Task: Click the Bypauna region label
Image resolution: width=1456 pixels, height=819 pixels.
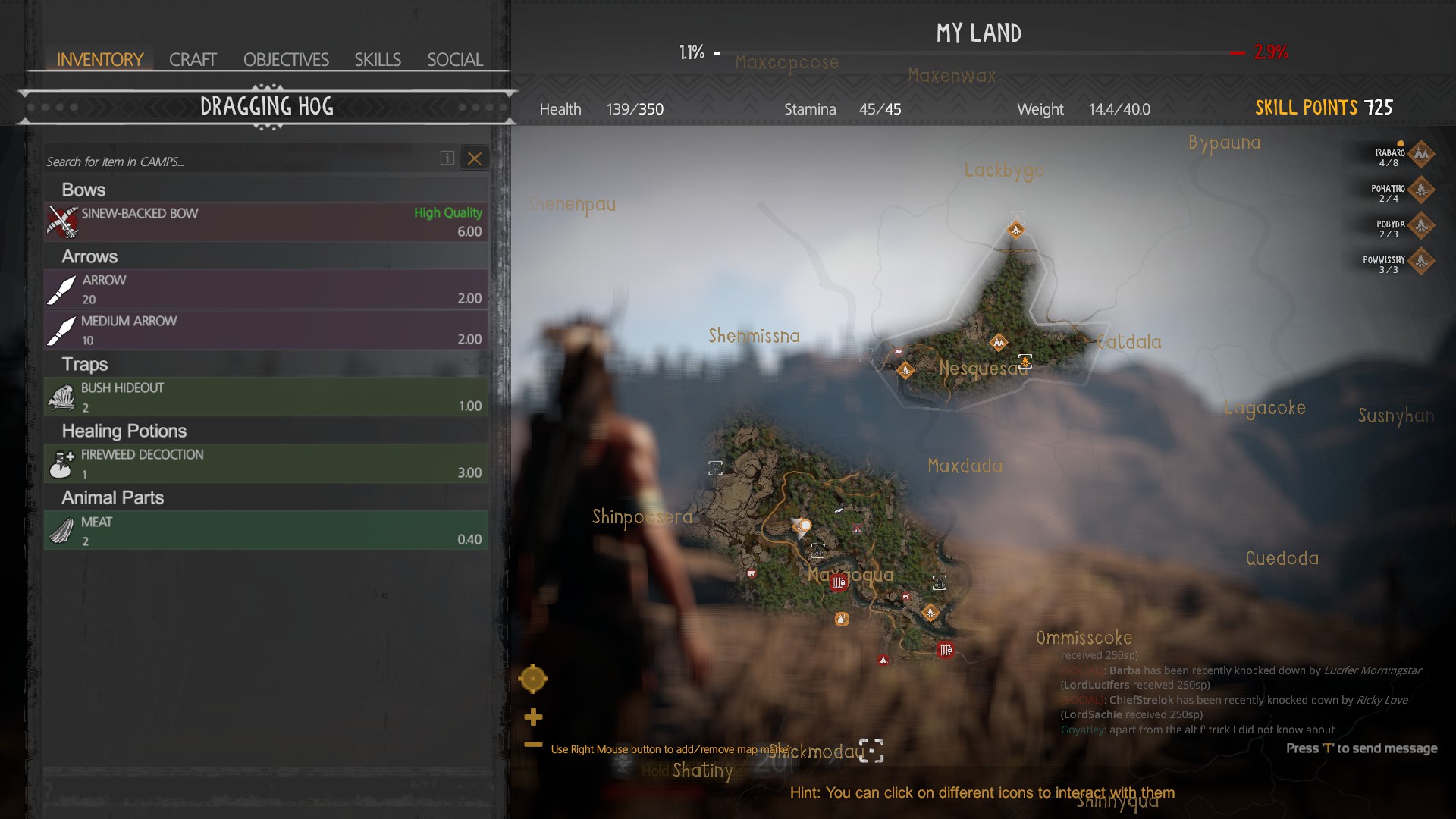Action: pos(1225,143)
